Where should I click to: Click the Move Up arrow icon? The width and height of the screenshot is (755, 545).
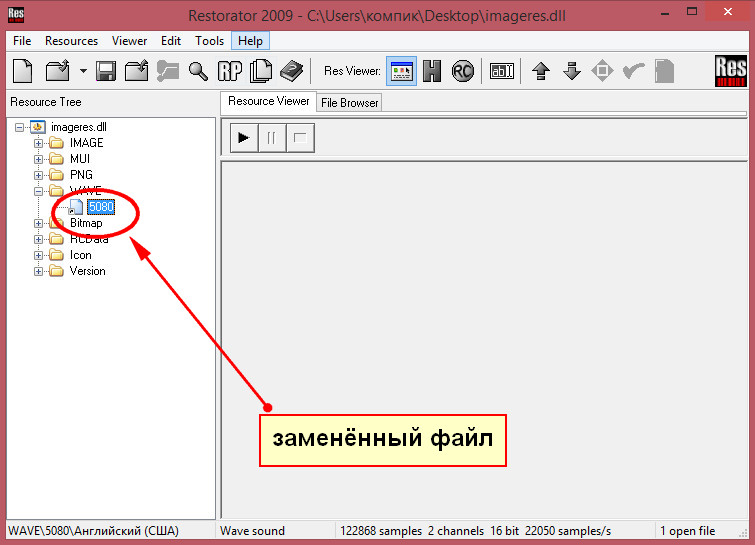(x=541, y=71)
